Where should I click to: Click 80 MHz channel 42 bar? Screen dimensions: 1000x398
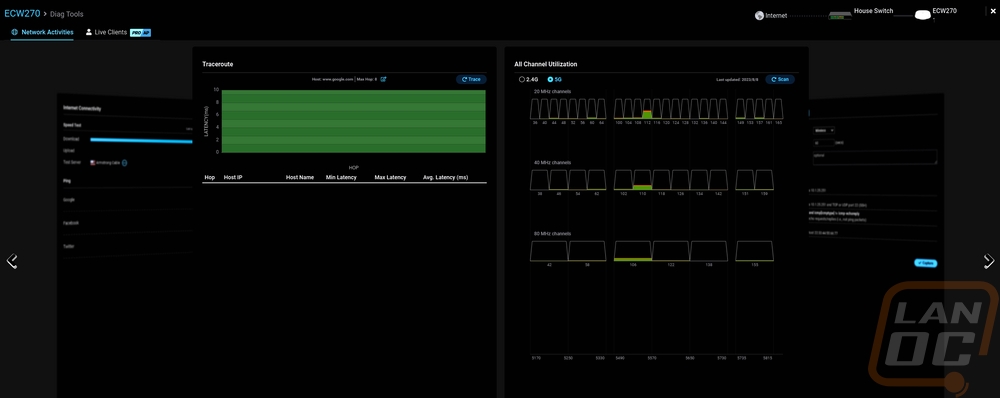coord(549,251)
